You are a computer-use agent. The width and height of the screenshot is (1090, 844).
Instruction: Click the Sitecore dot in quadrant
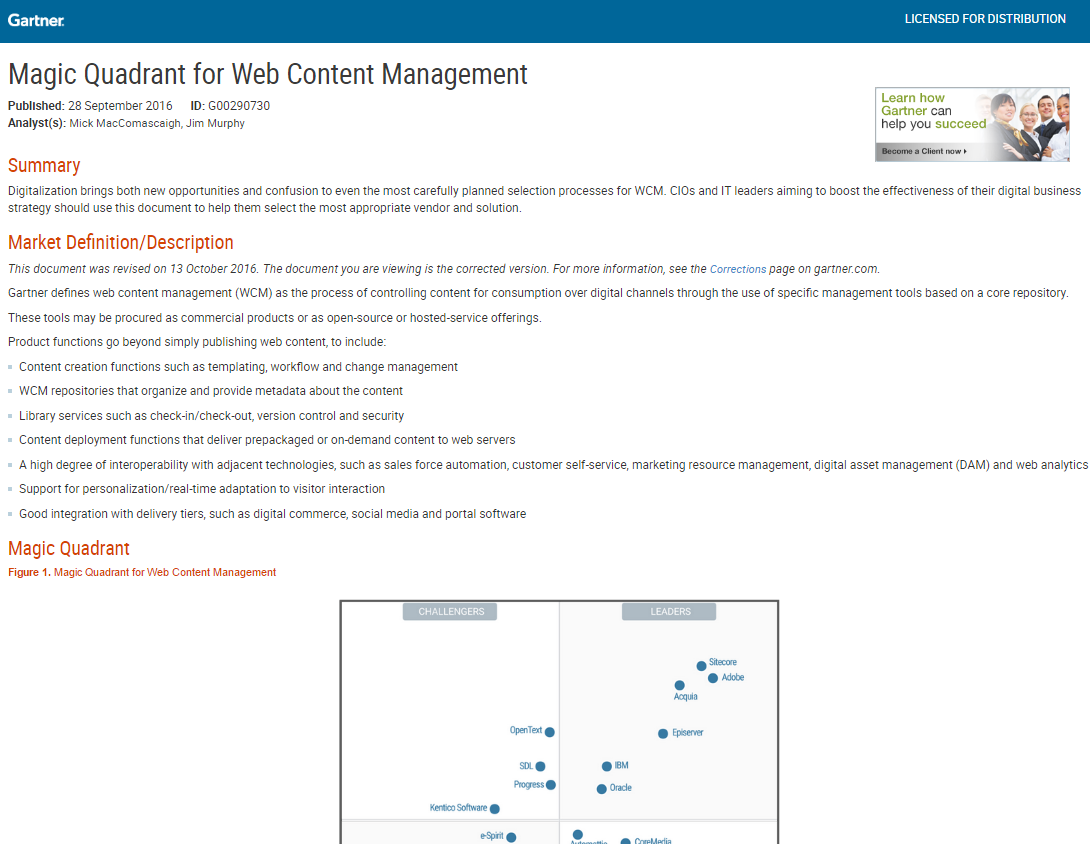[701, 666]
